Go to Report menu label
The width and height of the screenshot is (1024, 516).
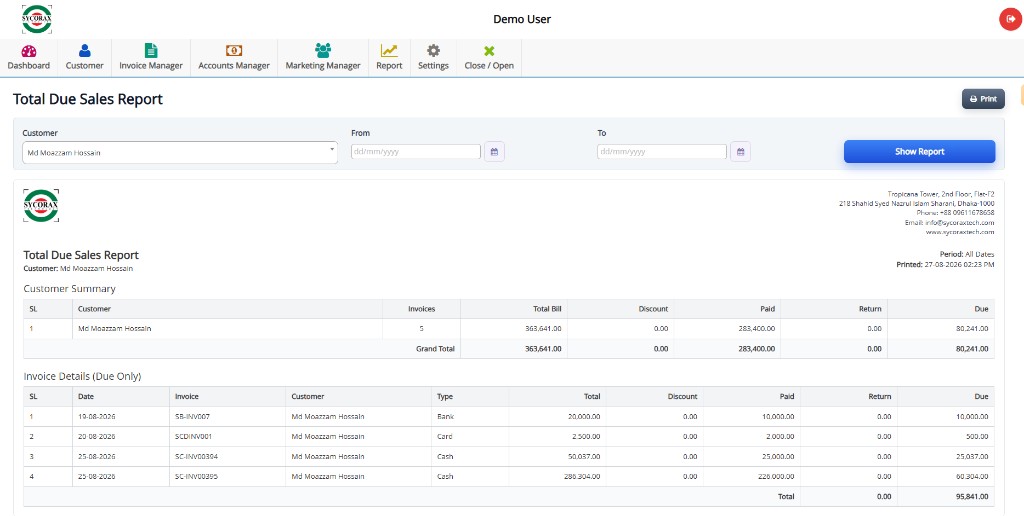point(389,66)
